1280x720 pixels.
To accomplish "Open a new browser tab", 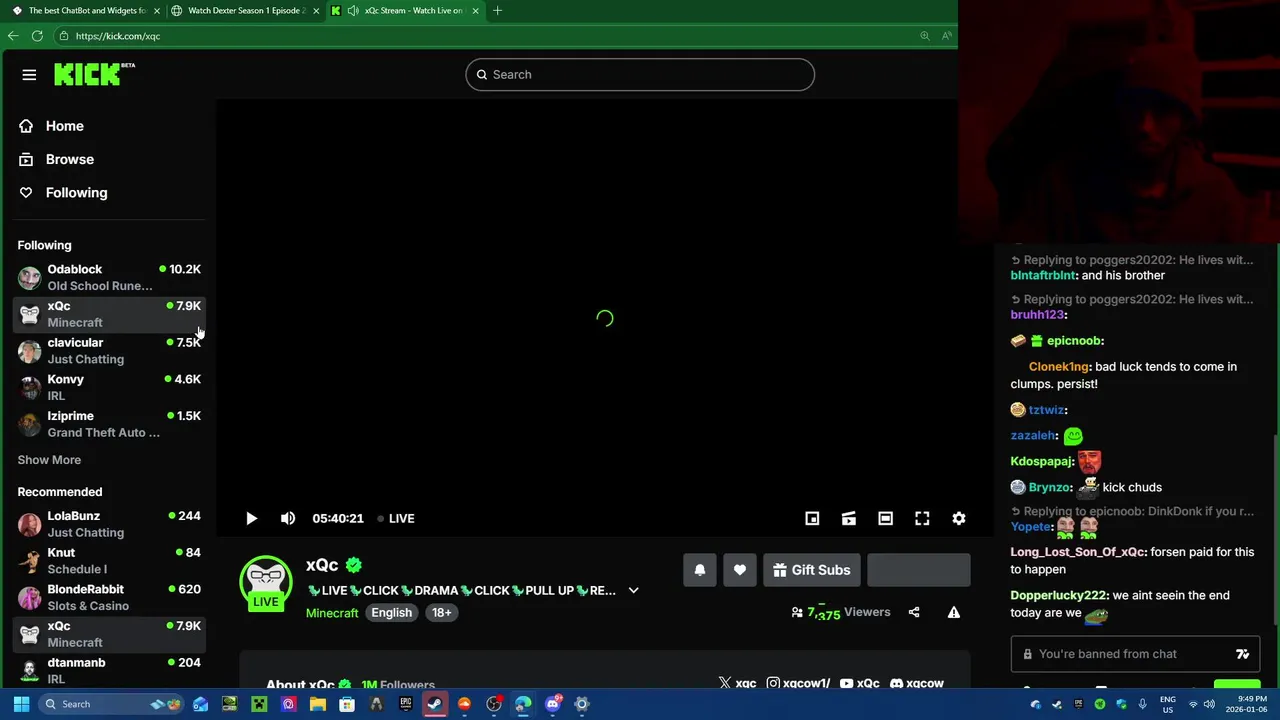I will coord(497,10).
